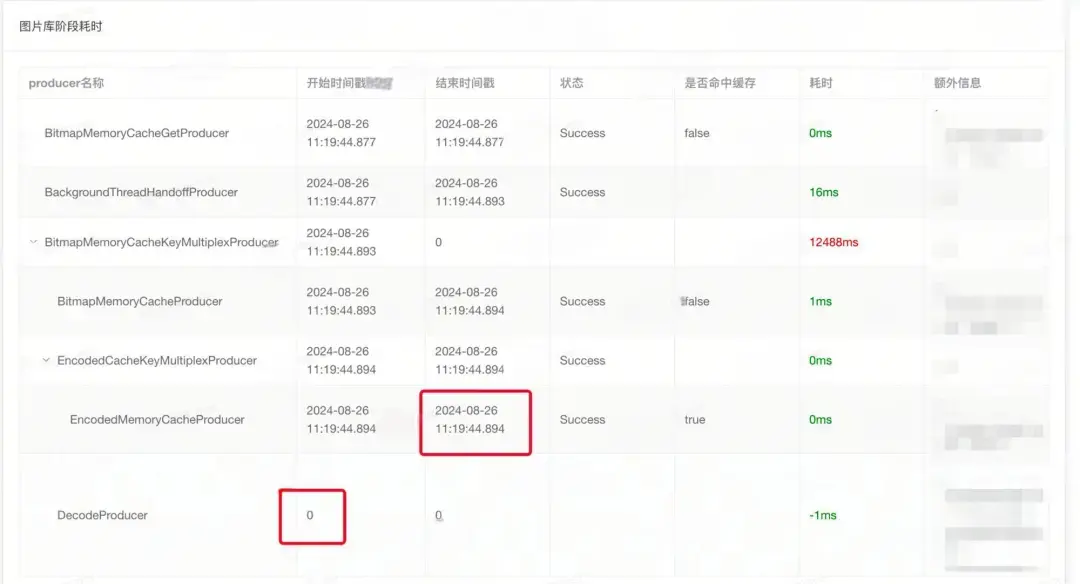Select the DecodeProducer row name

click(102, 515)
